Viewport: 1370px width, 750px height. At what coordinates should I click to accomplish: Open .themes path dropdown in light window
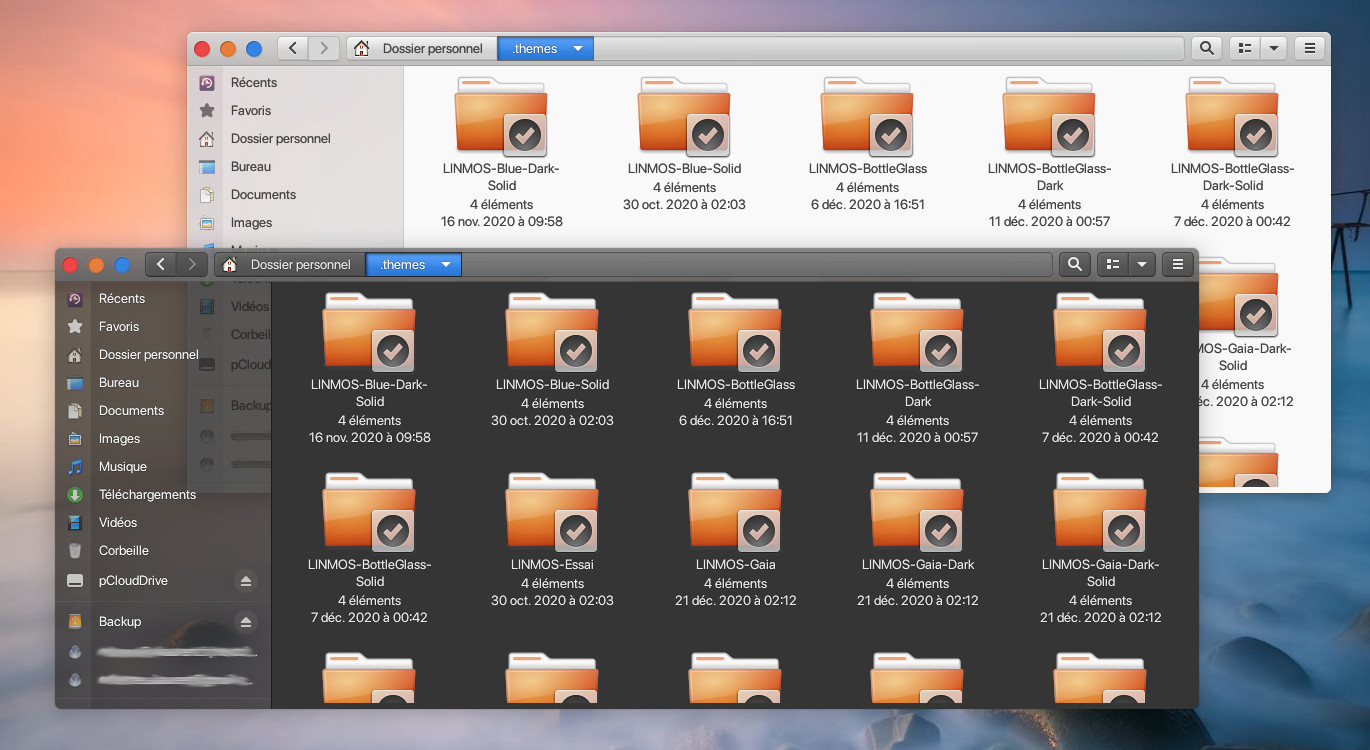pos(546,48)
